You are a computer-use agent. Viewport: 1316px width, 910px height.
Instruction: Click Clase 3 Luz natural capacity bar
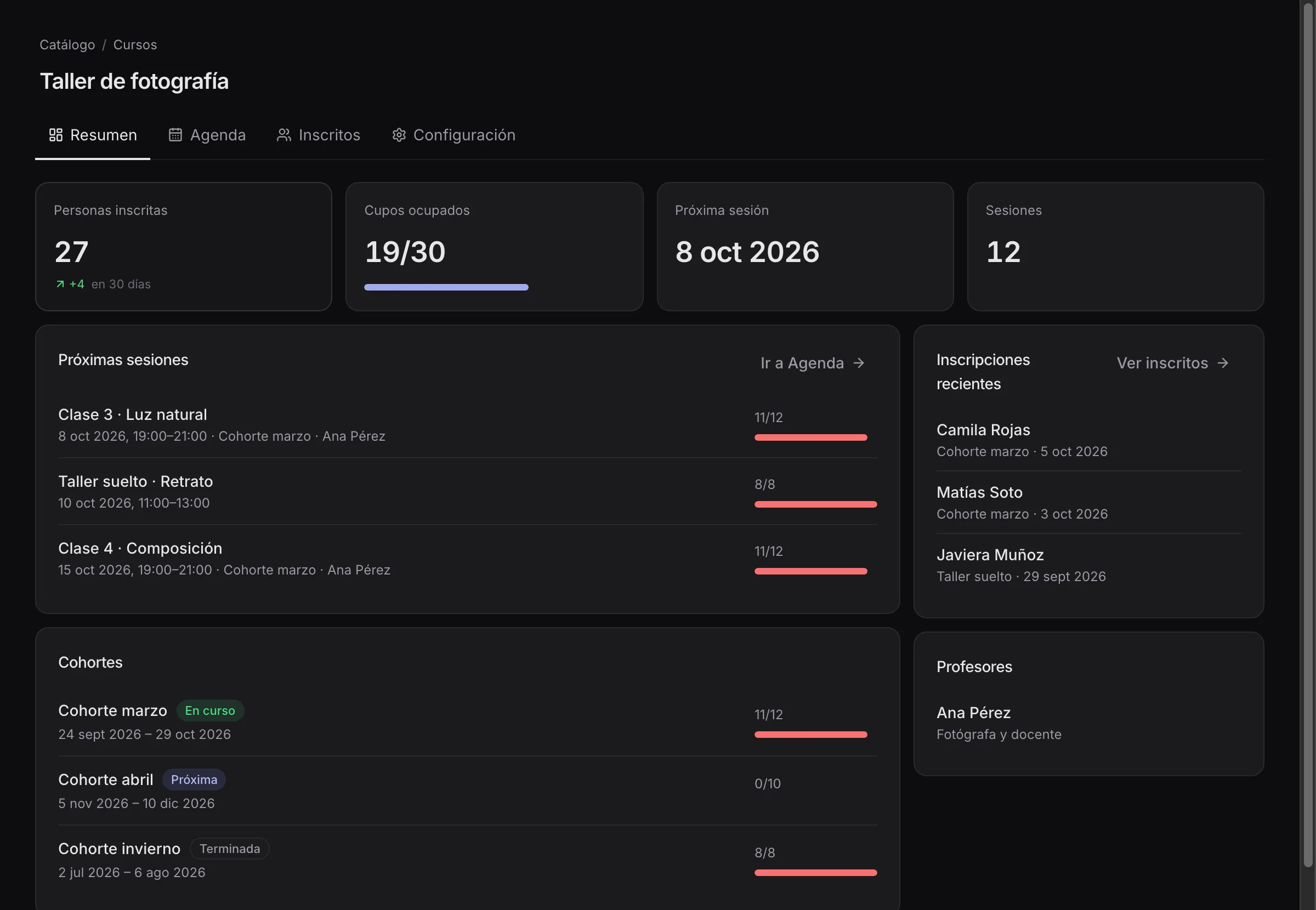click(811, 438)
